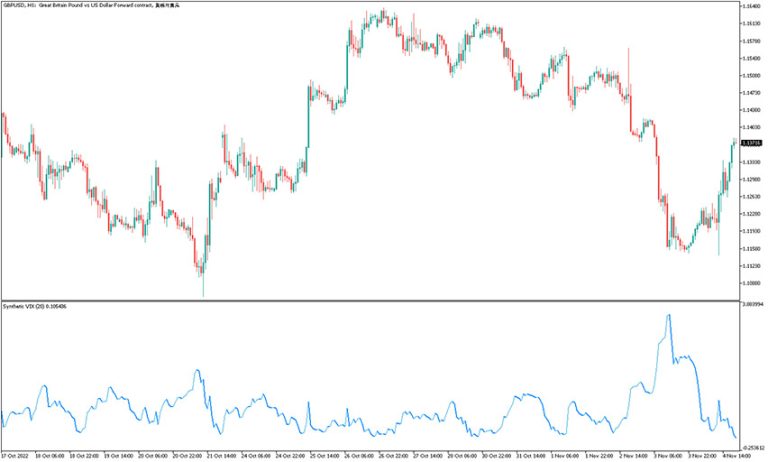Click the 21 Oct 14:00 time label
The width and height of the screenshot is (768, 462).
point(222,456)
